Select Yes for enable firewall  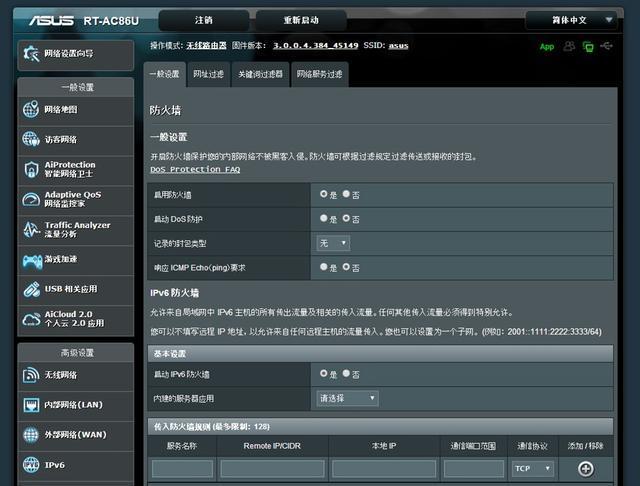[324, 194]
